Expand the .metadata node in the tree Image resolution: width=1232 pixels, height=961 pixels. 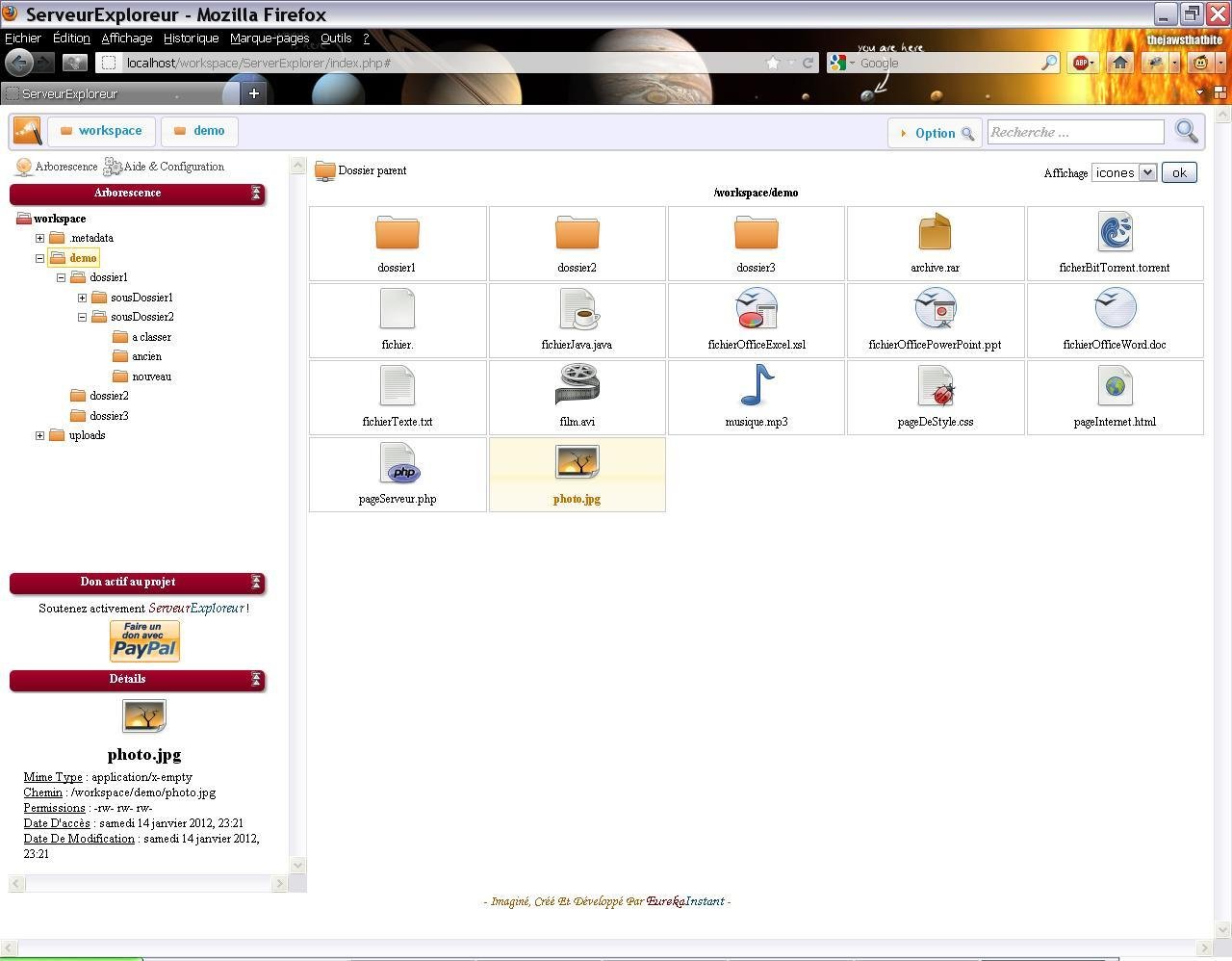[x=39, y=238]
